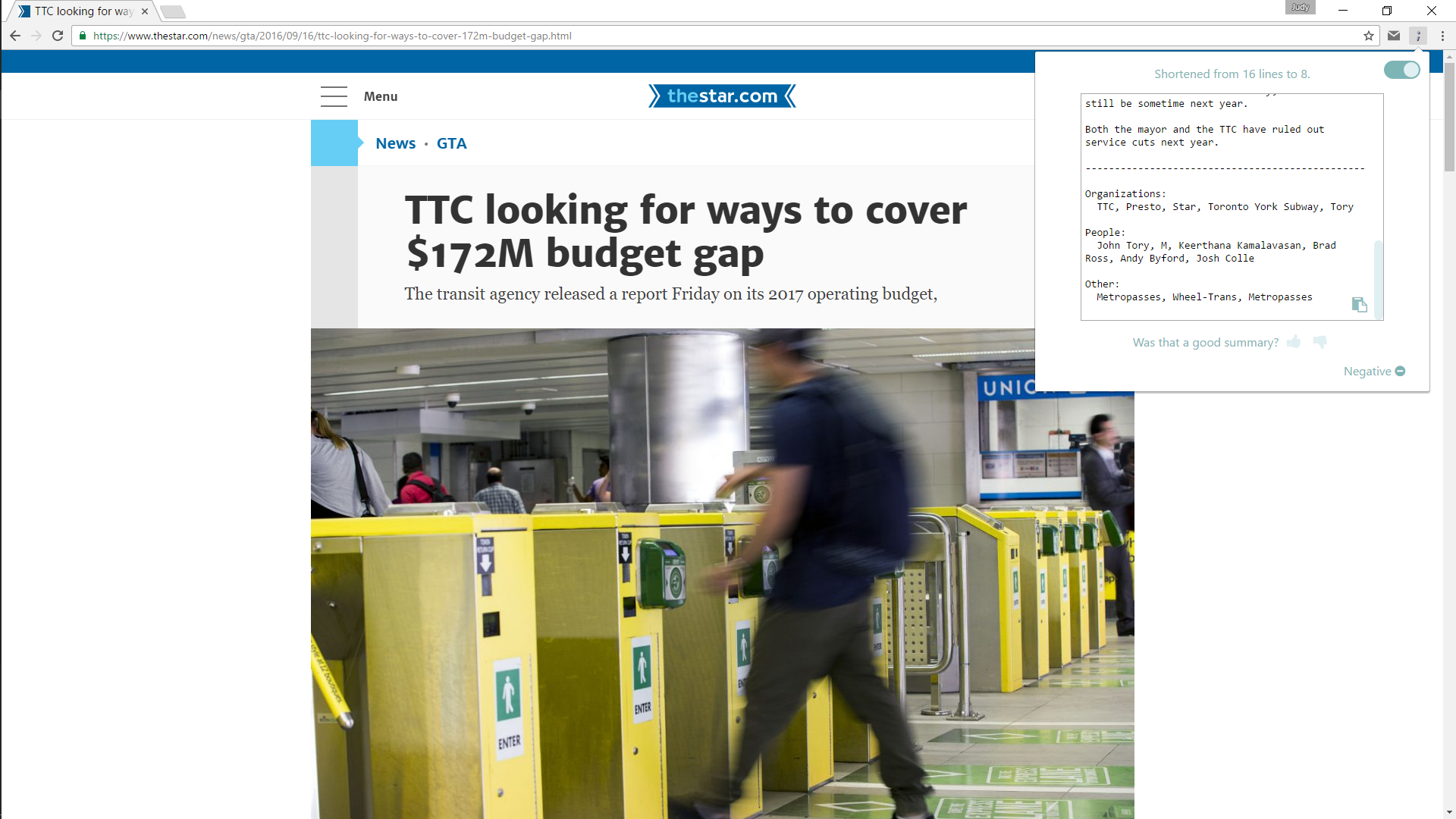Bookmark this page with the star icon
This screenshot has height=819, width=1456.
point(1369,36)
